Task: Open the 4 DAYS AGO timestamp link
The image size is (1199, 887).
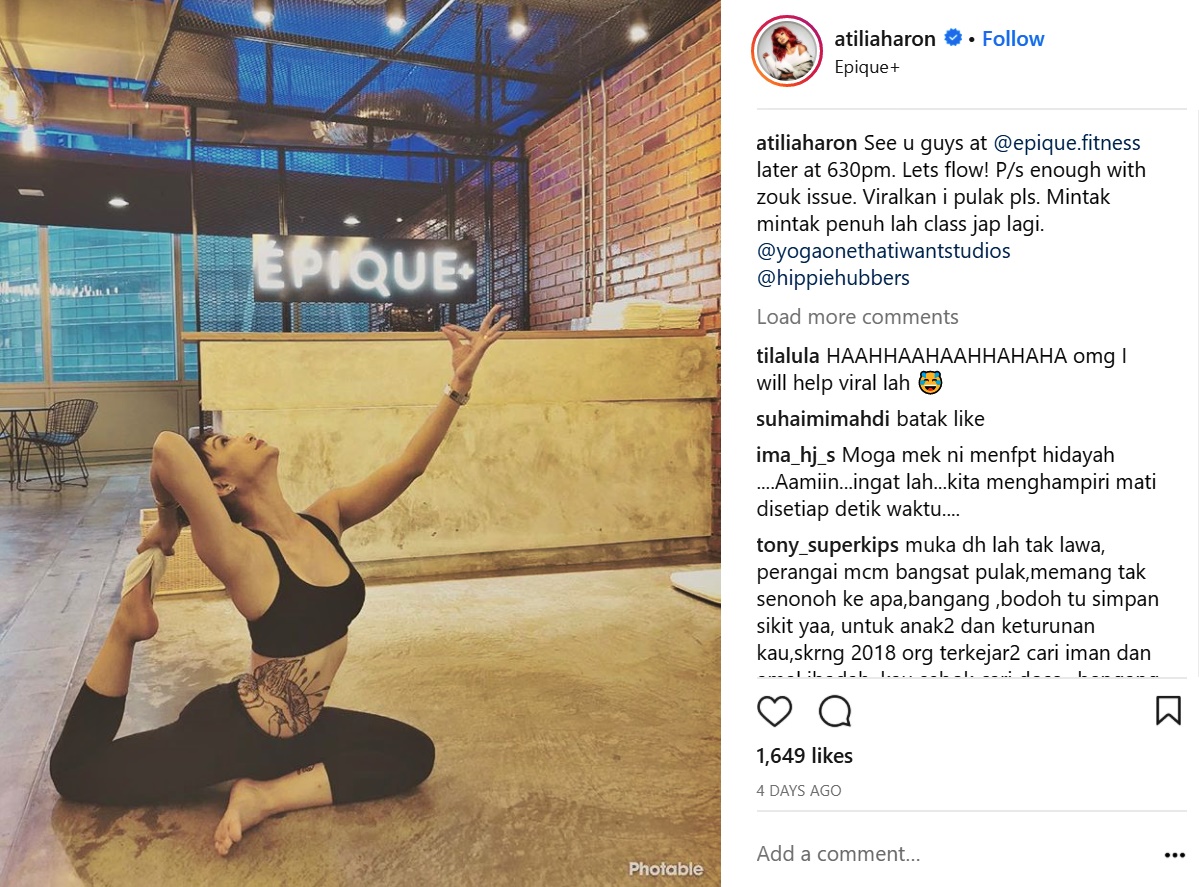Action: click(x=798, y=791)
